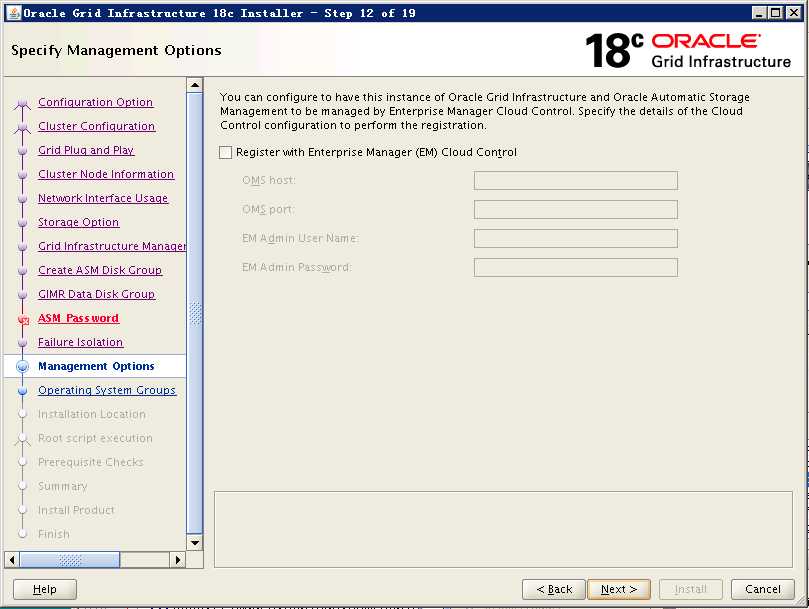The image size is (809, 609).
Task: Click the Configuration Option step marker icon
Action: 22,103
